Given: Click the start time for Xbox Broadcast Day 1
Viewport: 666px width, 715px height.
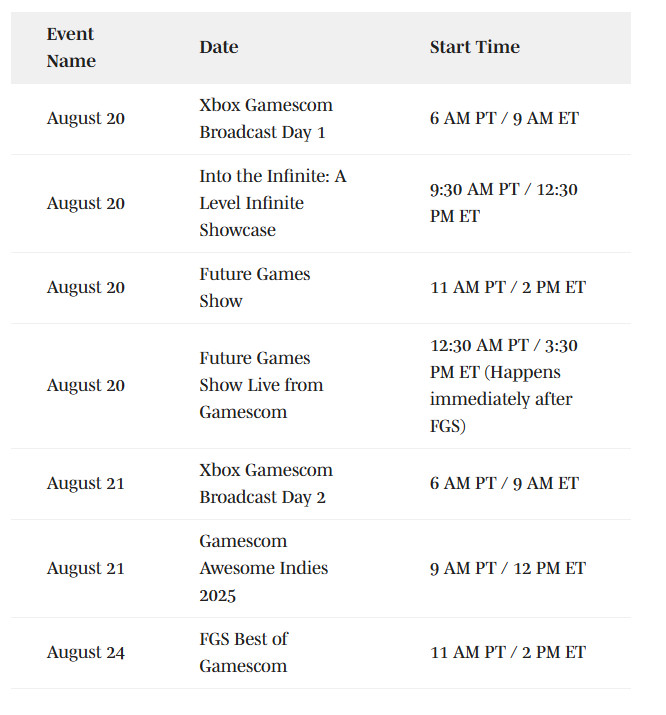Looking at the screenshot, I should [x=504, y=118].
